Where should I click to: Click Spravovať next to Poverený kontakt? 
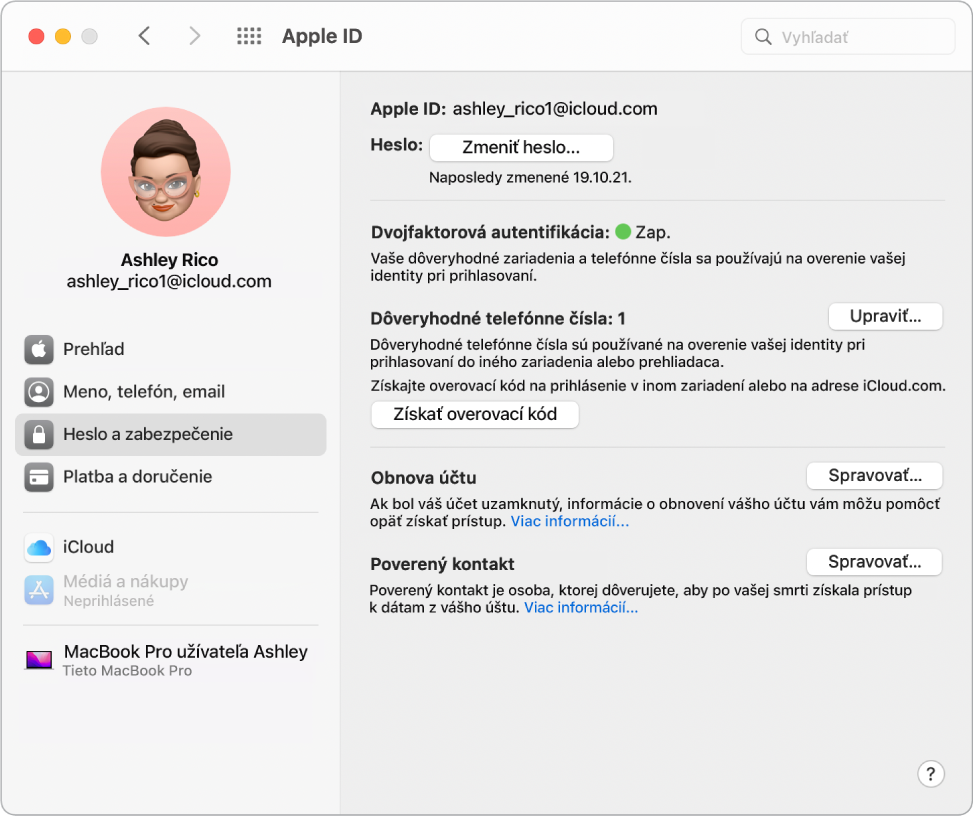[874, 561]
